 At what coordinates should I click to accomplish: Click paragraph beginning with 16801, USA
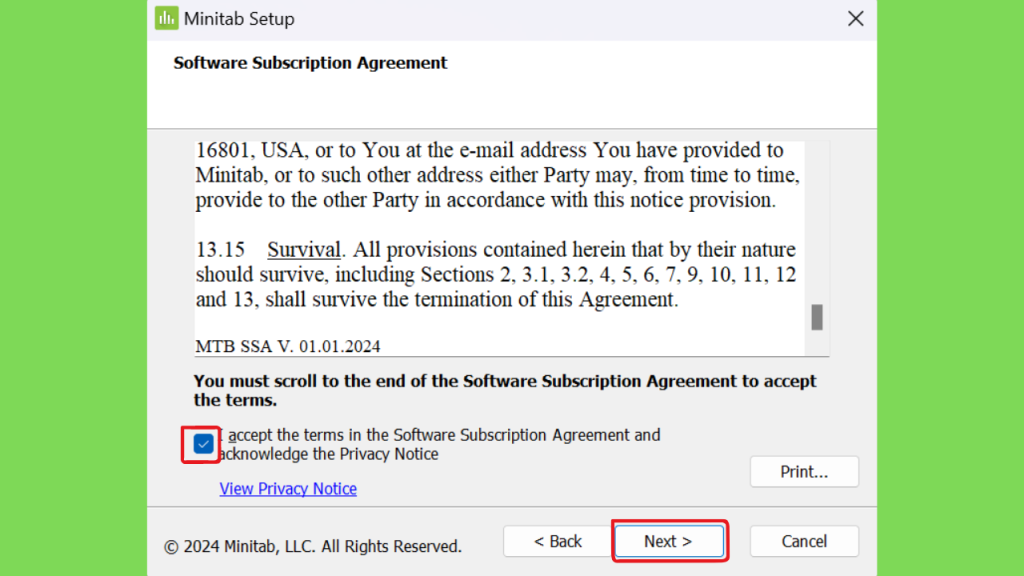(x=498, y=175)
